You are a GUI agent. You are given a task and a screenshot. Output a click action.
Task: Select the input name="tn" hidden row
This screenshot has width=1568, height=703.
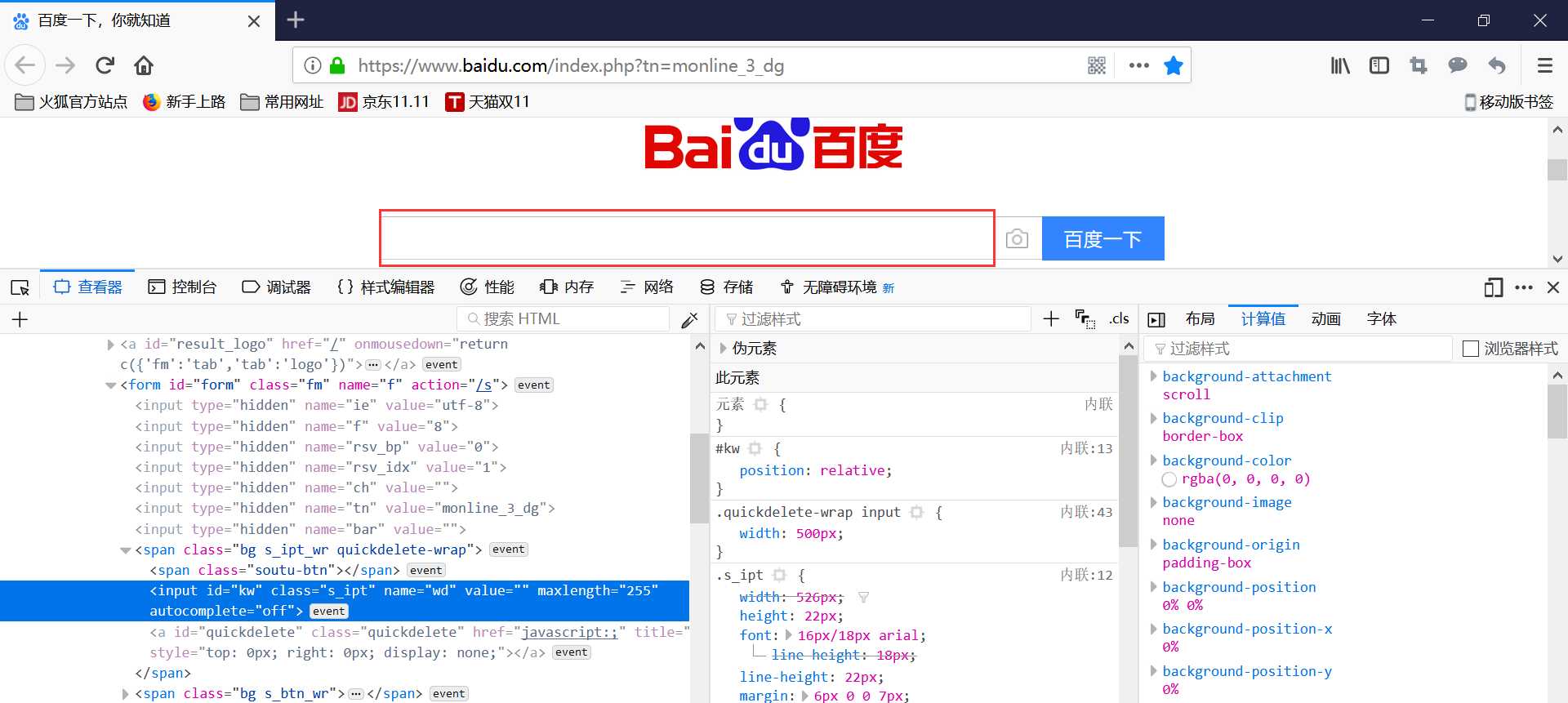point(345,509)
